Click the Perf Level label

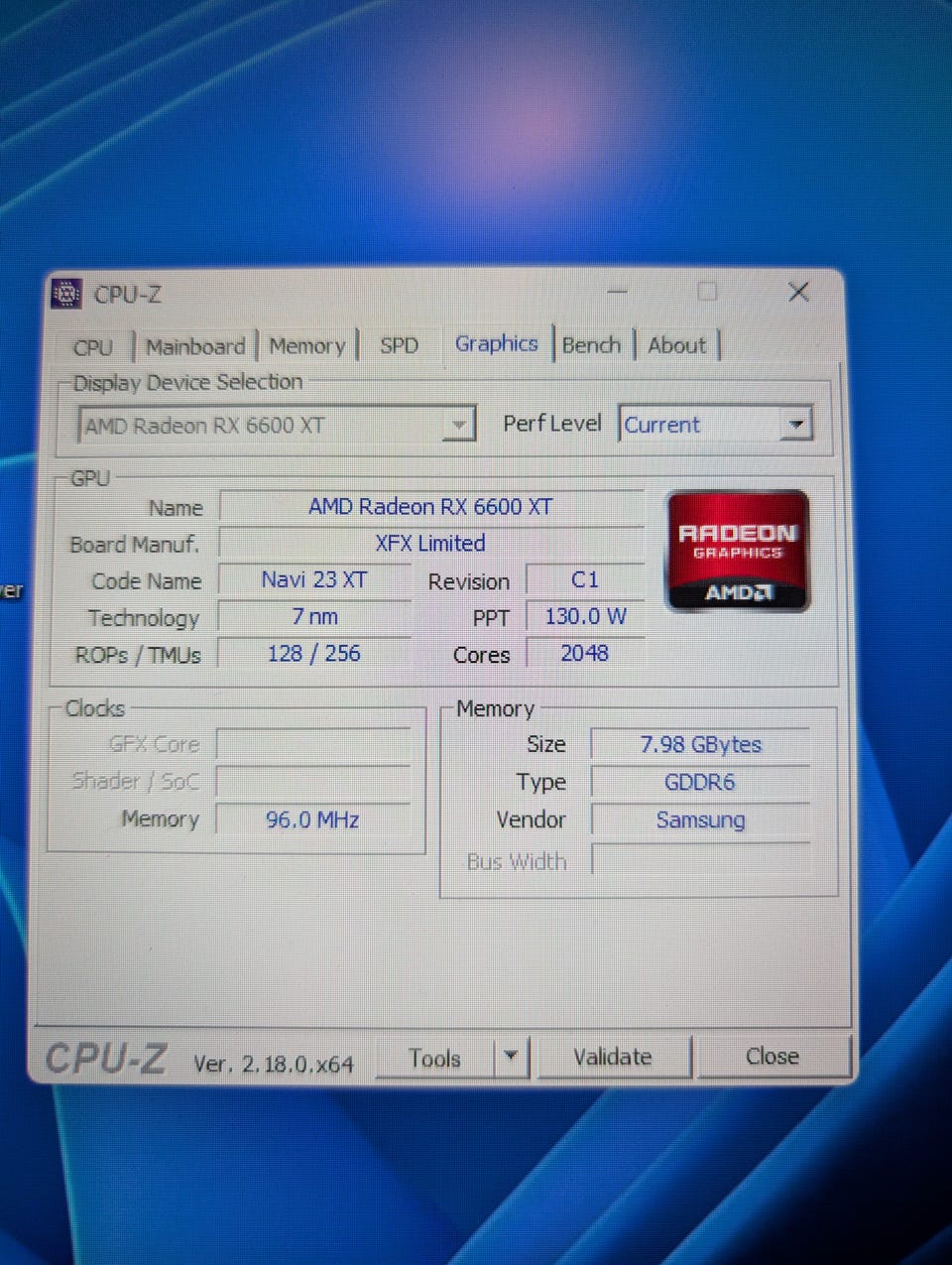point(552,424)
